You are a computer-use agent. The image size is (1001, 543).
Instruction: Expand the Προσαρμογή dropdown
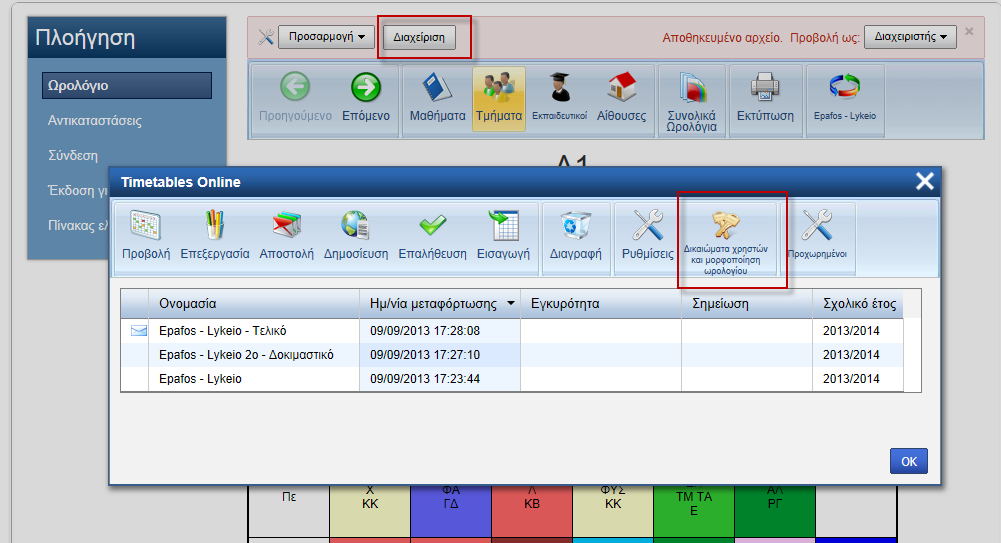[326, 37]
